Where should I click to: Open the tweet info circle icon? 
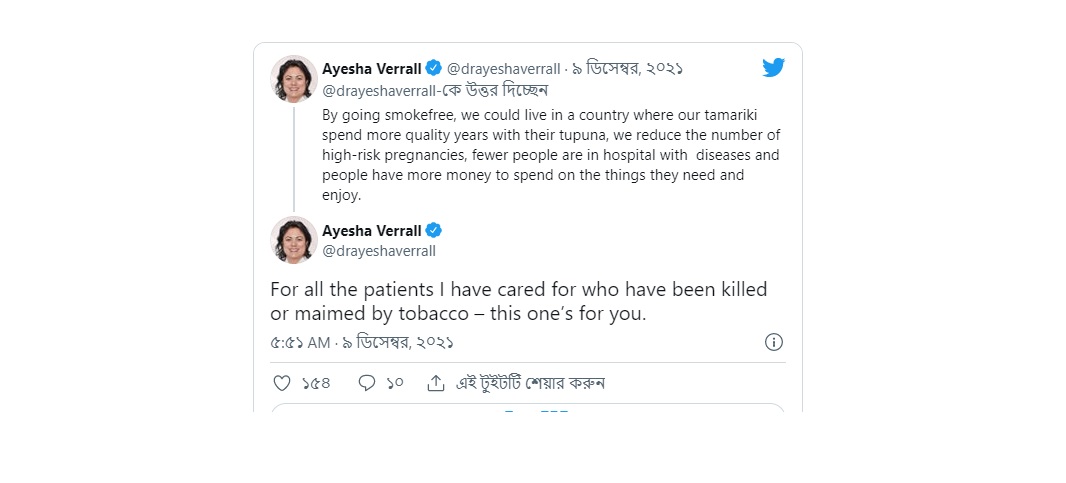pyautogui.click(x=773, y=342)
